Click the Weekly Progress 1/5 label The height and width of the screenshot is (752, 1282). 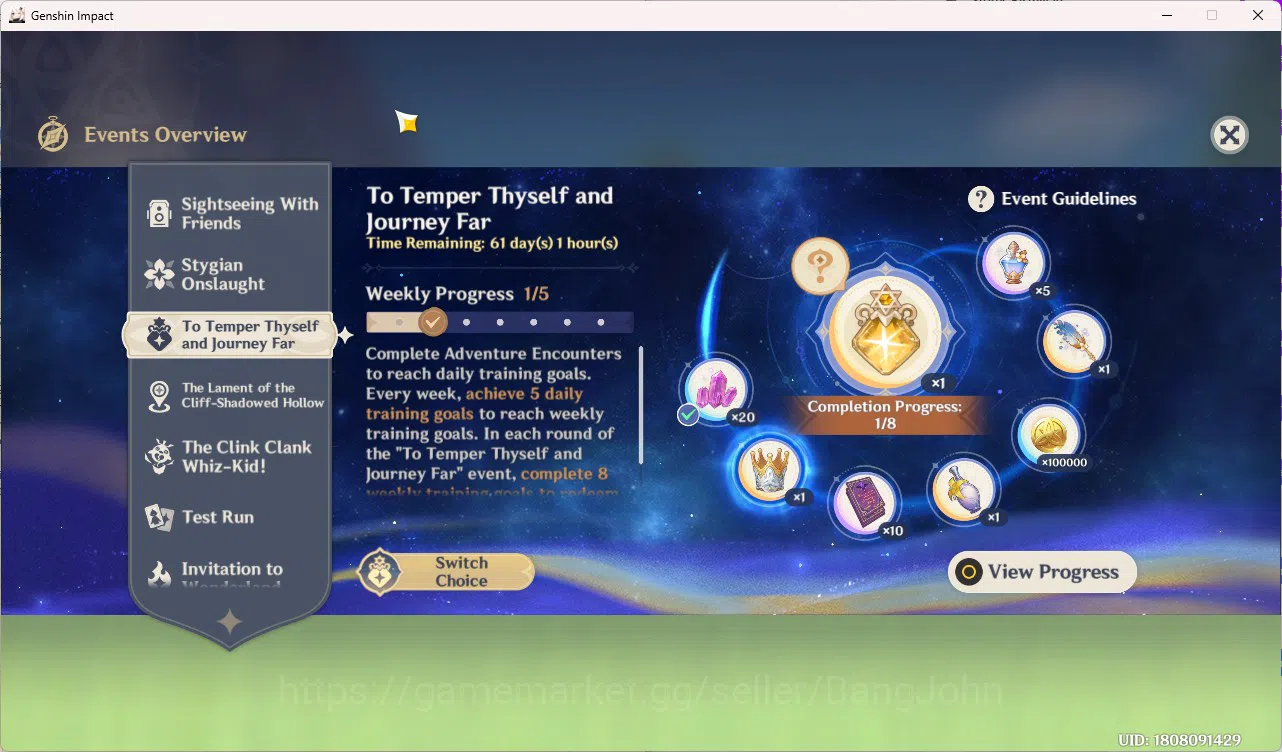(x=459, y=294)
